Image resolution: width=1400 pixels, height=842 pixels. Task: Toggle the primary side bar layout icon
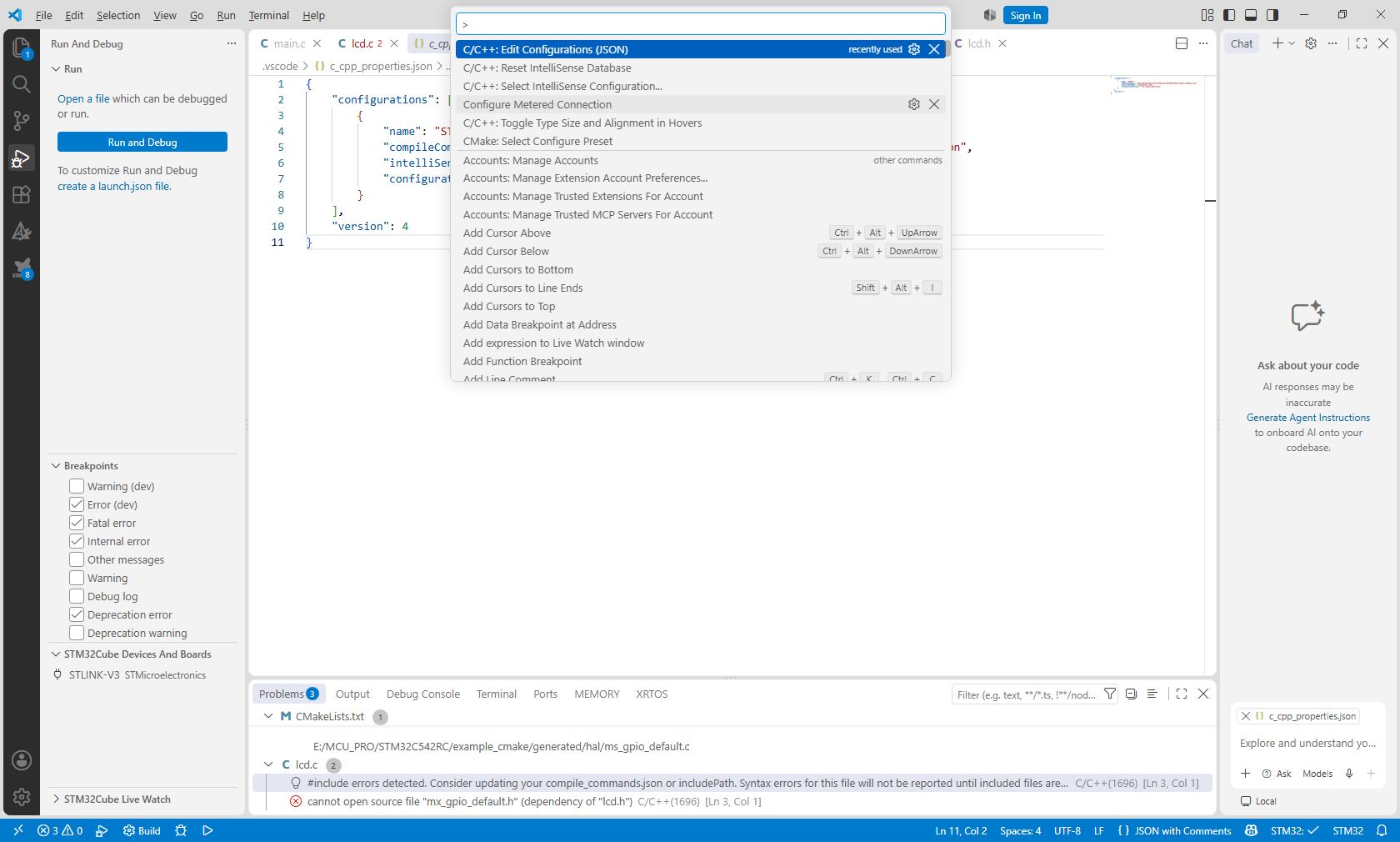tap(1229, 15)
